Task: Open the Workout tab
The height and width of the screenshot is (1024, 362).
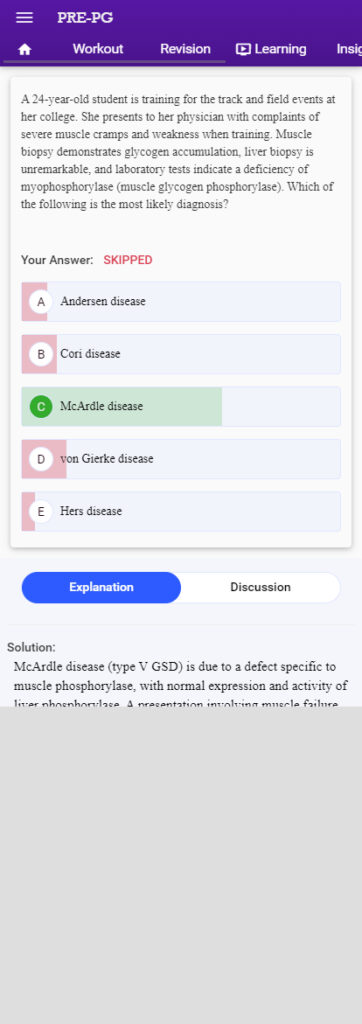Action: pyautogui.click(x=98, y=49)
